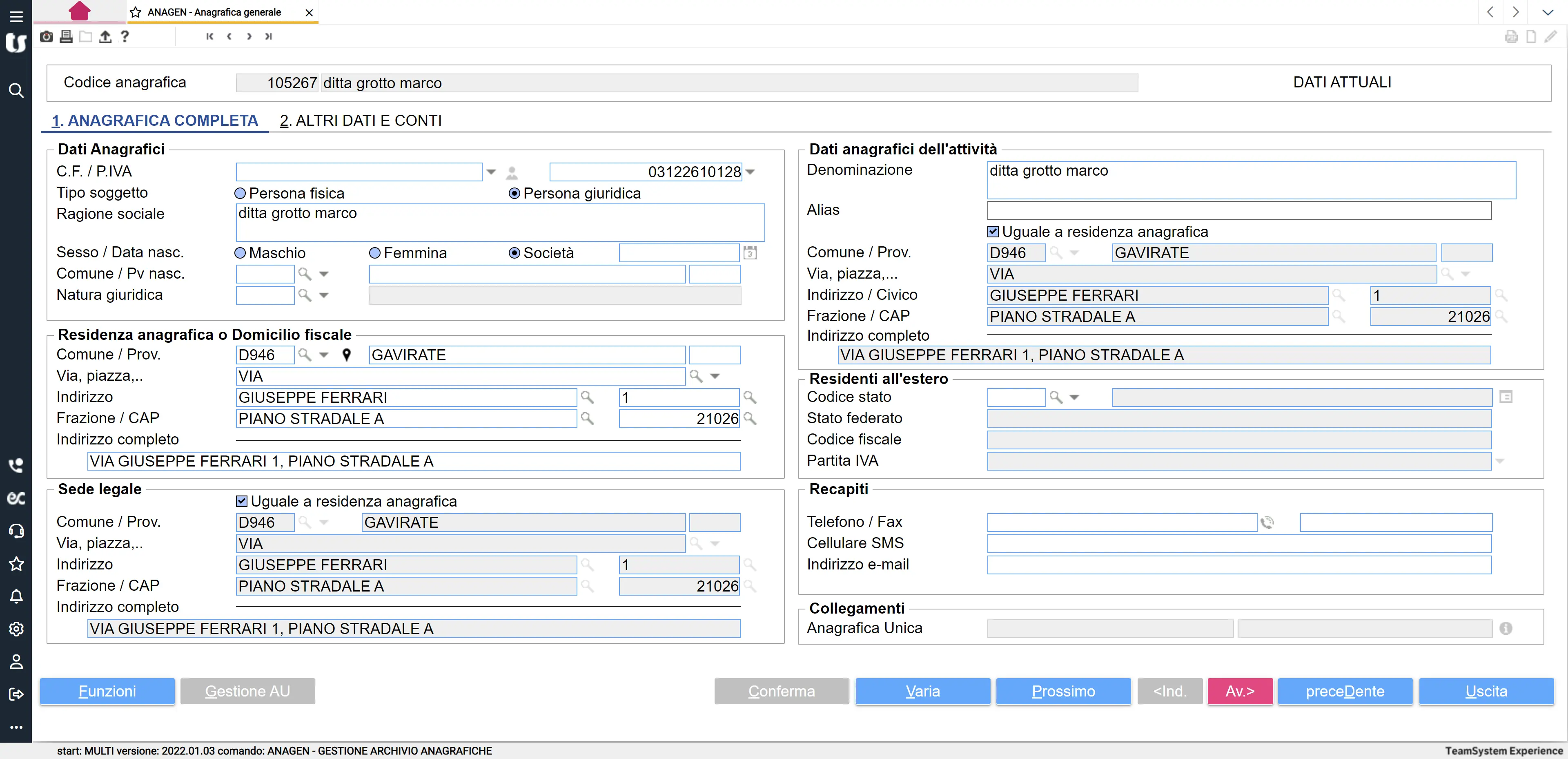Open the search magnifier in left sidebar
This screenshot has height=759, width=1568.
tap(16, 91)
